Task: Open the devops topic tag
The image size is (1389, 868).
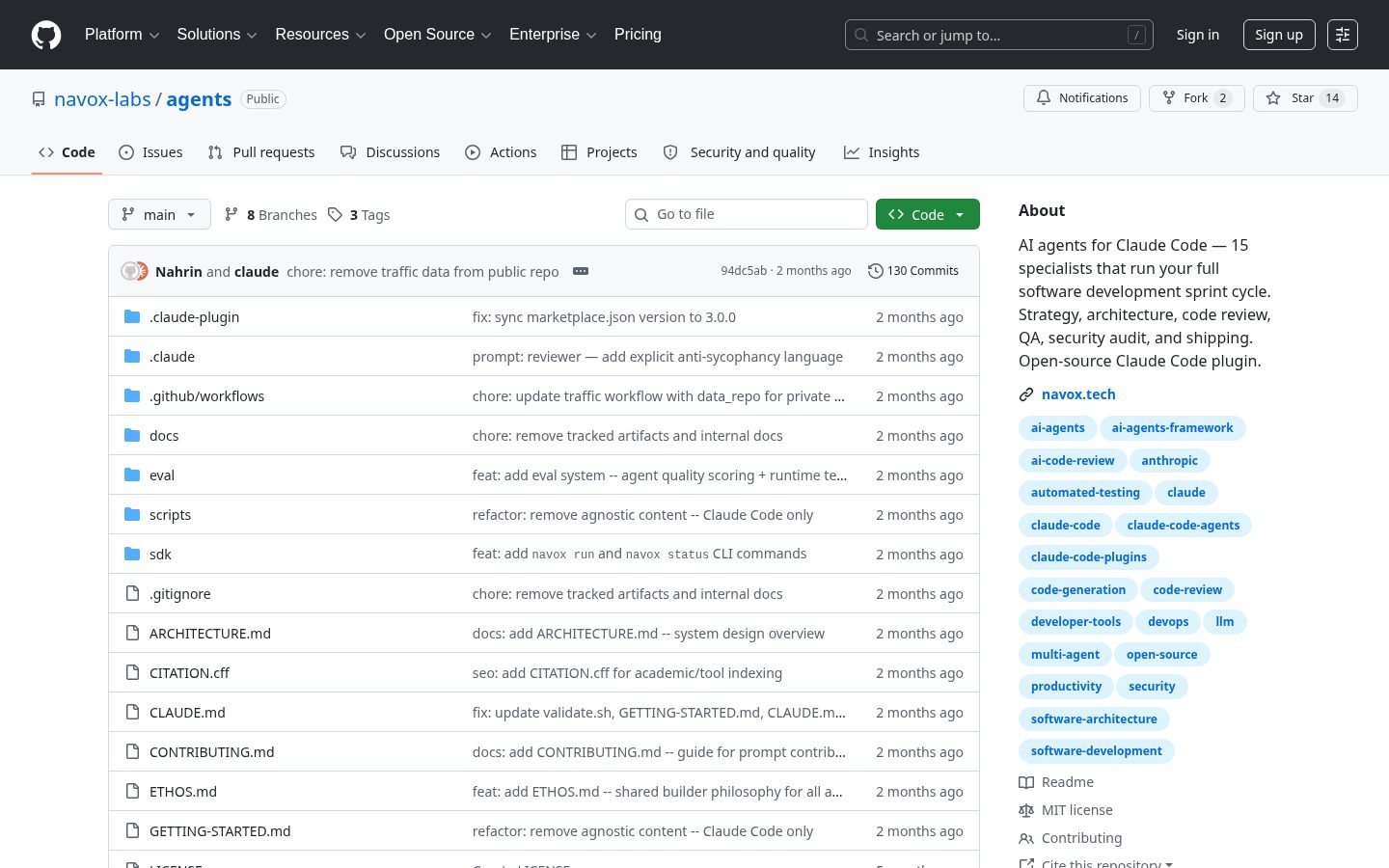Action: (1168, 622)
